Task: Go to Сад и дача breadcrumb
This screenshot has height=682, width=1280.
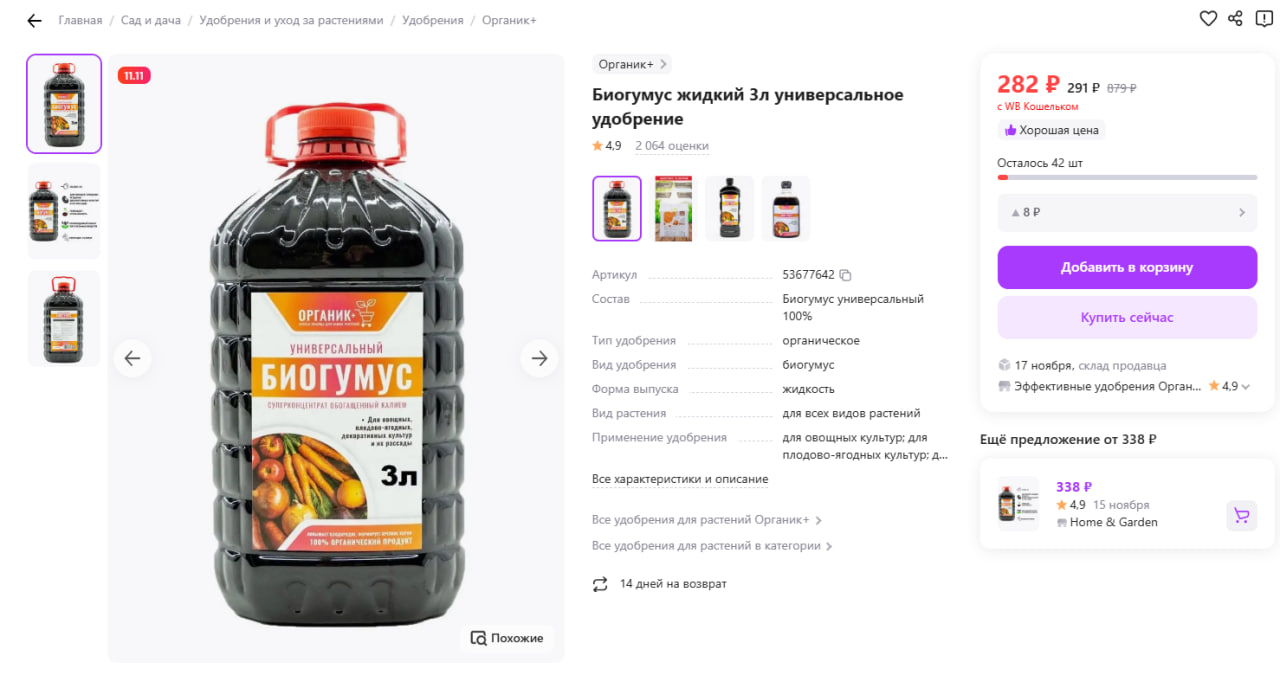Action: click(x=150, y=20)
